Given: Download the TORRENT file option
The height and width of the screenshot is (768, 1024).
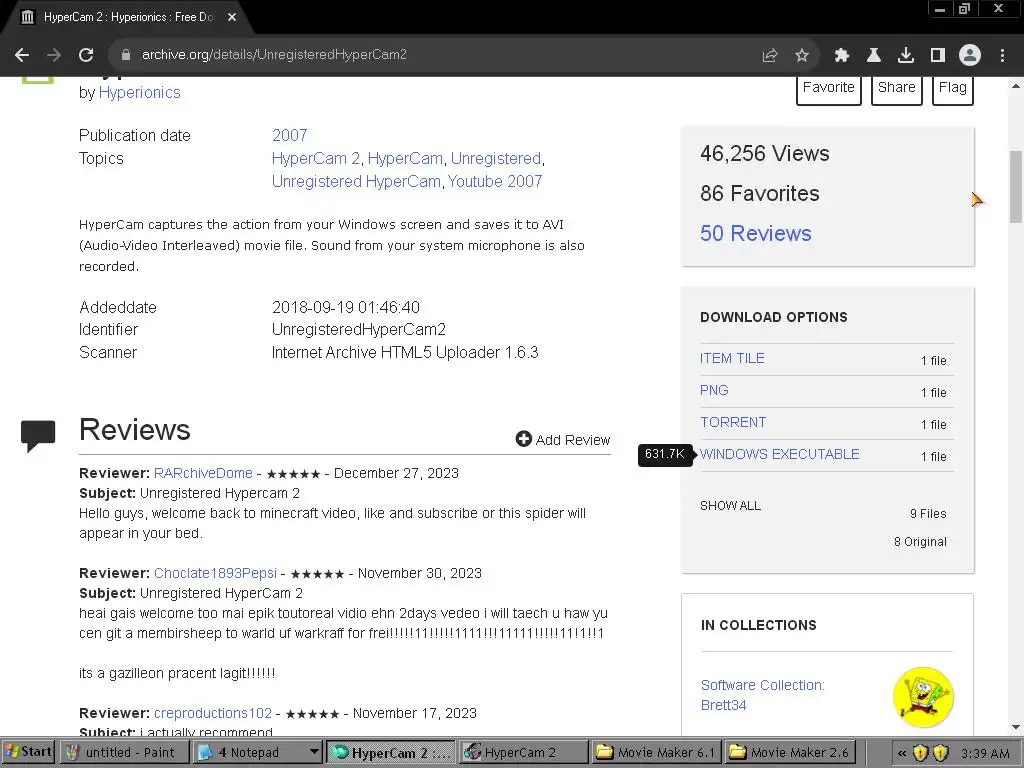Looking at the screenshot, I should pyautogui.click(x=733, y=423).
